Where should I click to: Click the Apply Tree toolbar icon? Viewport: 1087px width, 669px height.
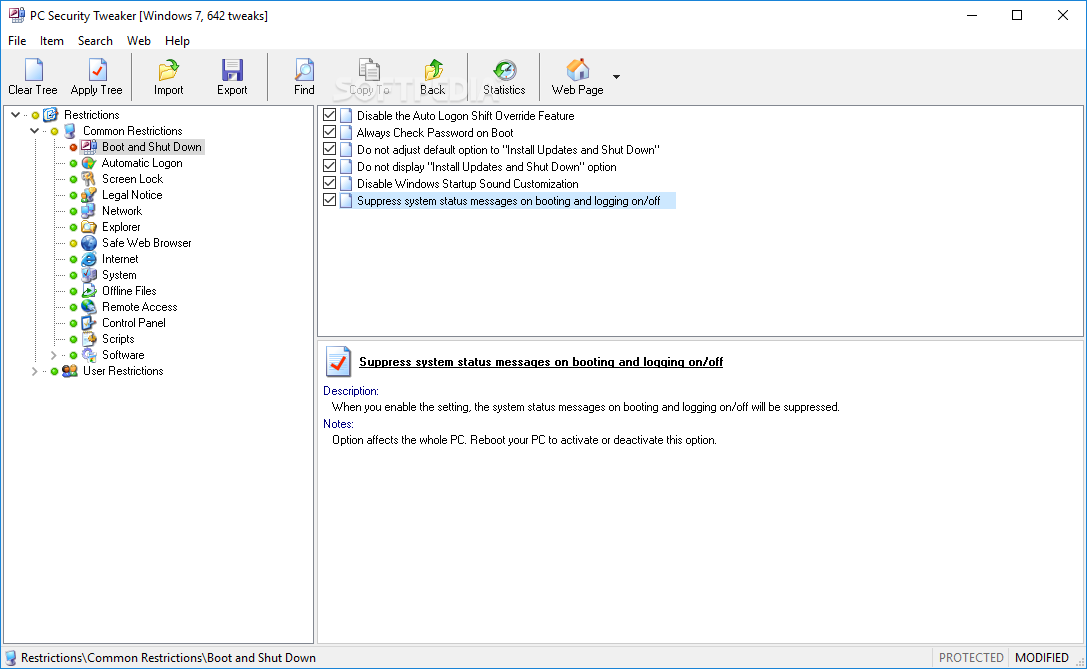click(97, 70)
